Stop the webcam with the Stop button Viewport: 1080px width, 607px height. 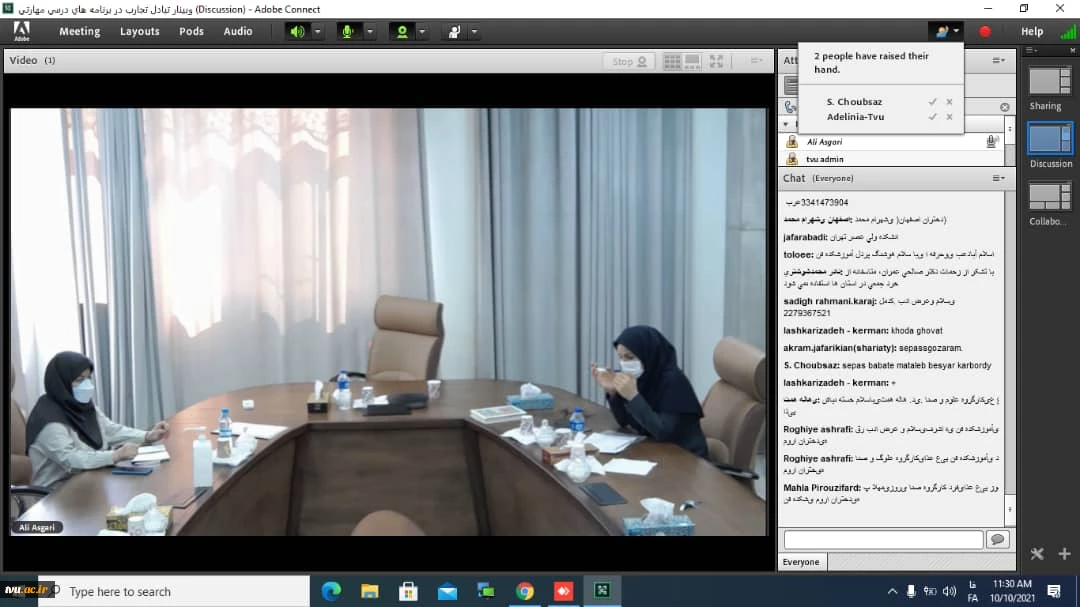coord(629,61)
